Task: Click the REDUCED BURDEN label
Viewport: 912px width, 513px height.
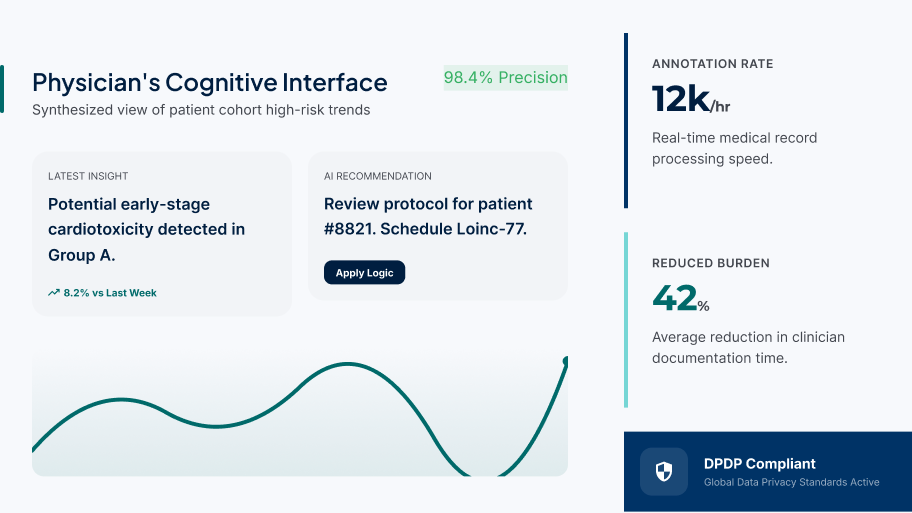Action: pyautogui.click(x=711, y=263)
